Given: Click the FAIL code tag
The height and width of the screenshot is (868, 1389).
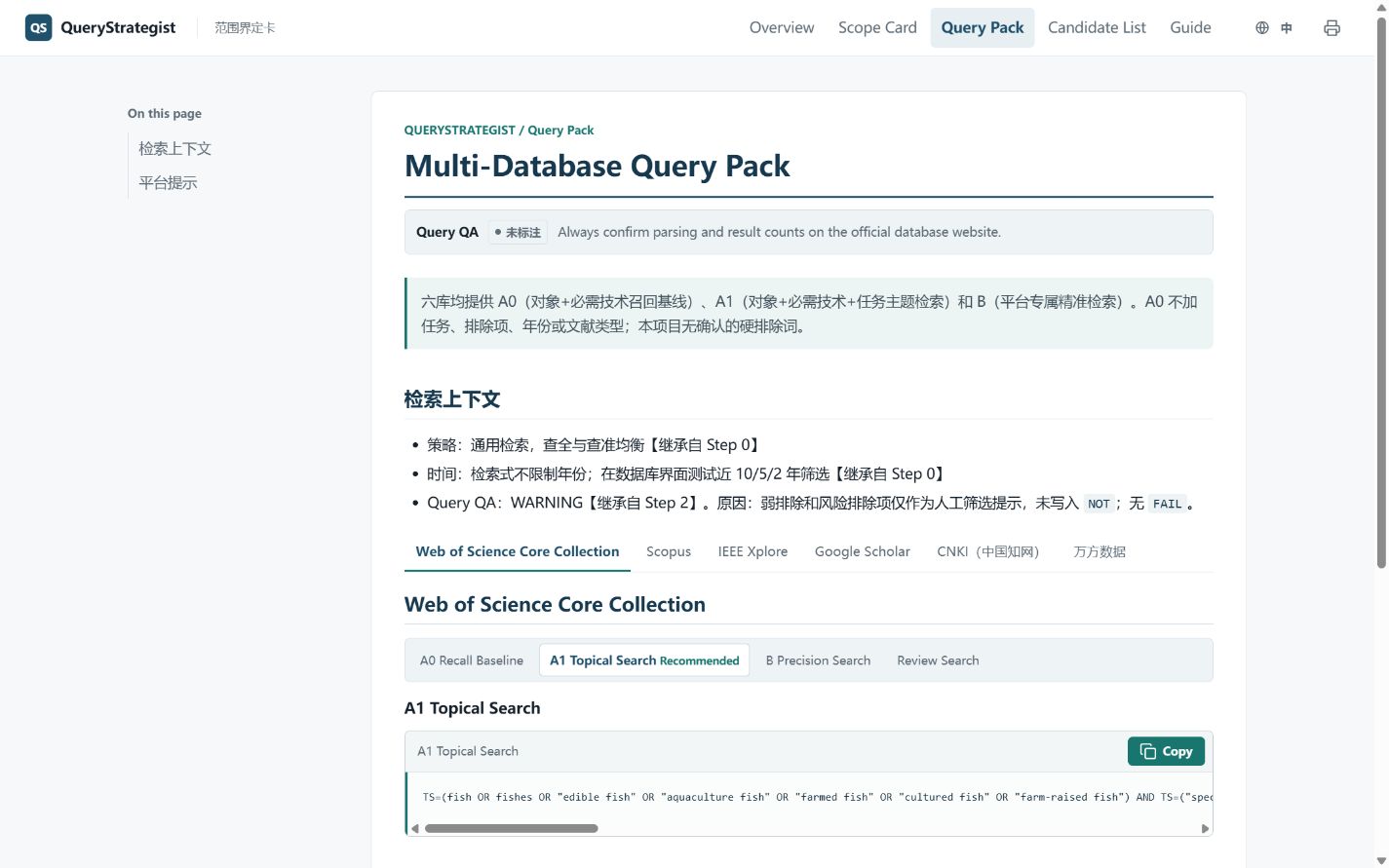Looking at the screenshot, I should click(x=1167, y=504).
